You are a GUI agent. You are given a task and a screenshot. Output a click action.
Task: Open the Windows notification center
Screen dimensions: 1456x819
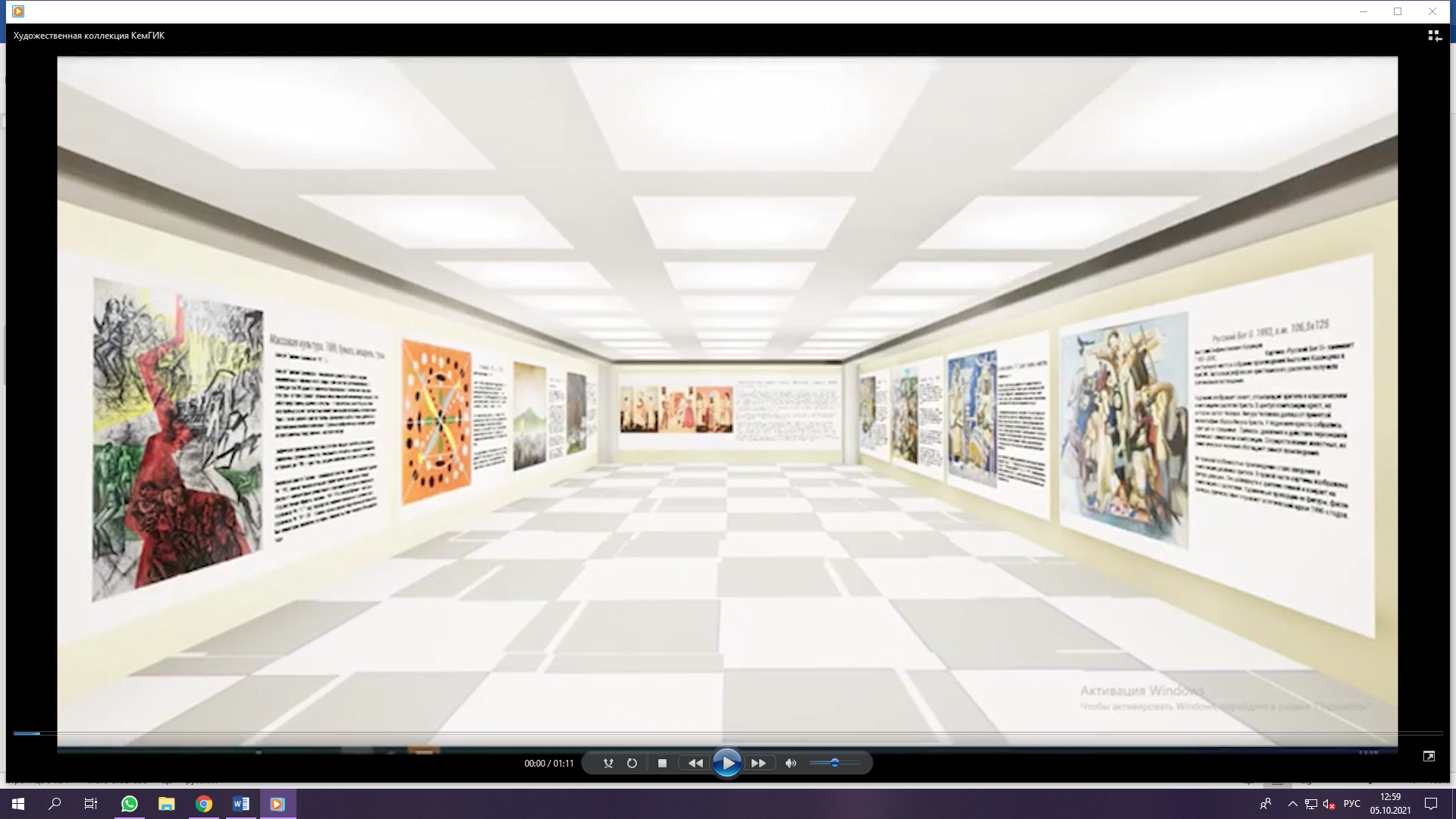click(1431, 804)
